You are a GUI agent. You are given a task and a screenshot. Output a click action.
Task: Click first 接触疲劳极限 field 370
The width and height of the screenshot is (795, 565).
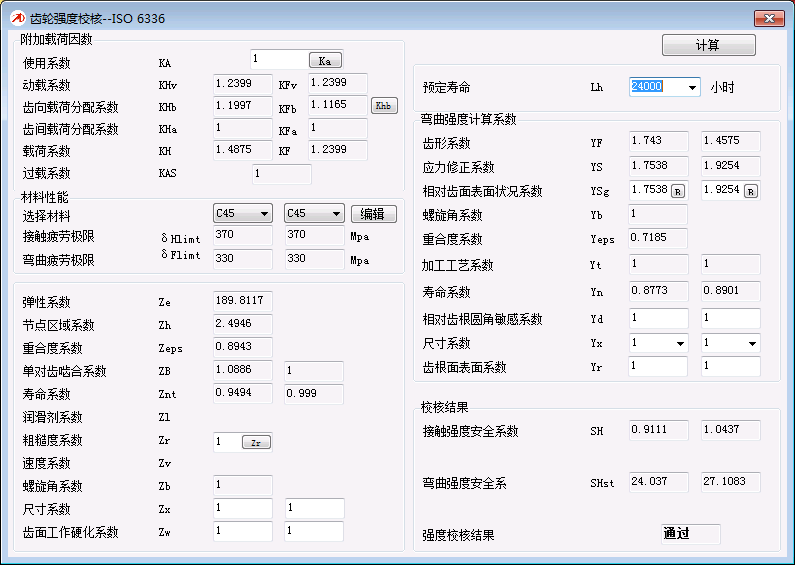243,235
